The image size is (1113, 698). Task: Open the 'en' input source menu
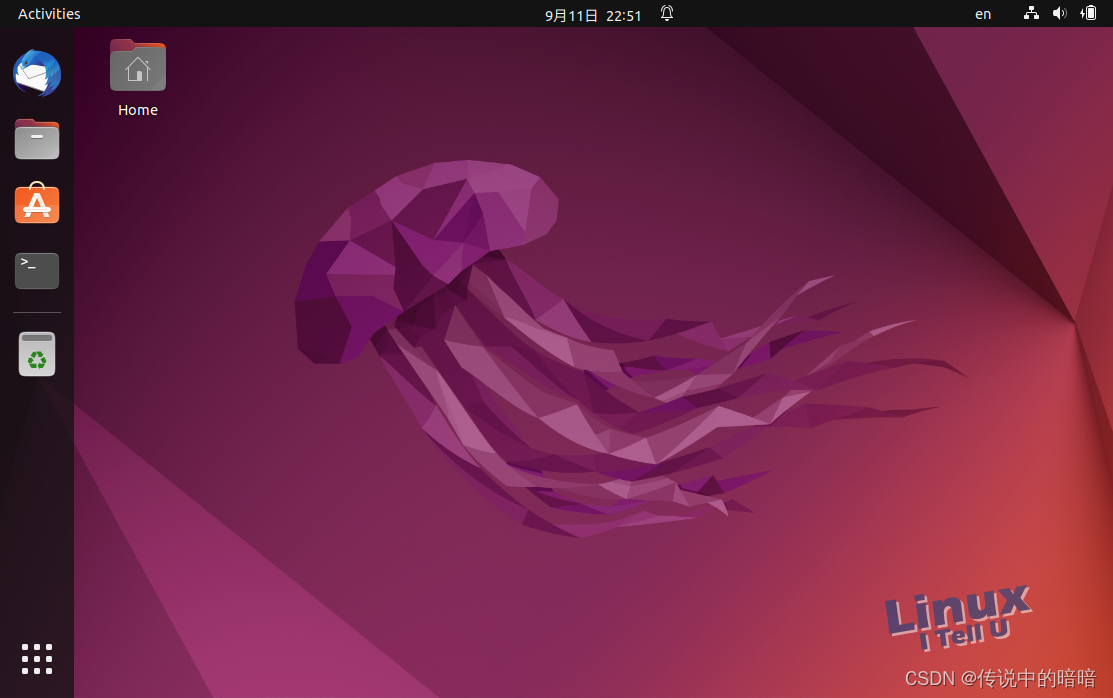click(983, 14)
